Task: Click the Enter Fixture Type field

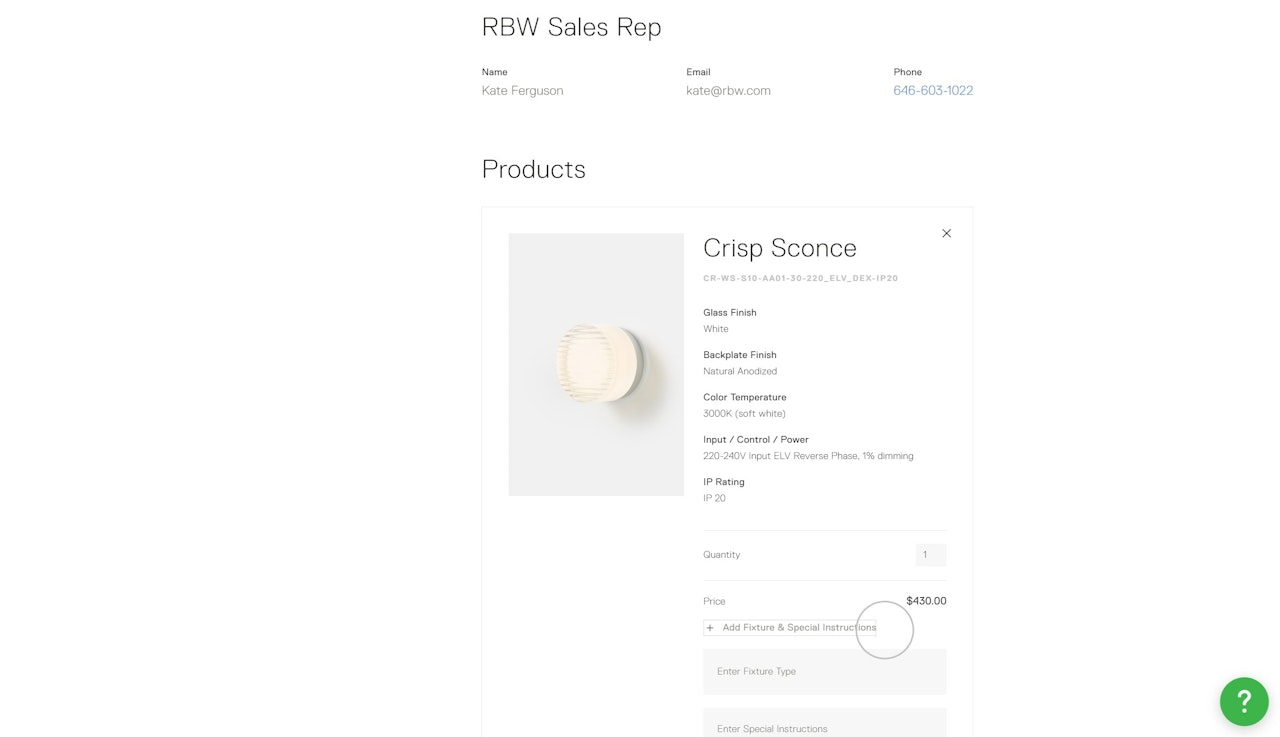Action: point(824,672)
